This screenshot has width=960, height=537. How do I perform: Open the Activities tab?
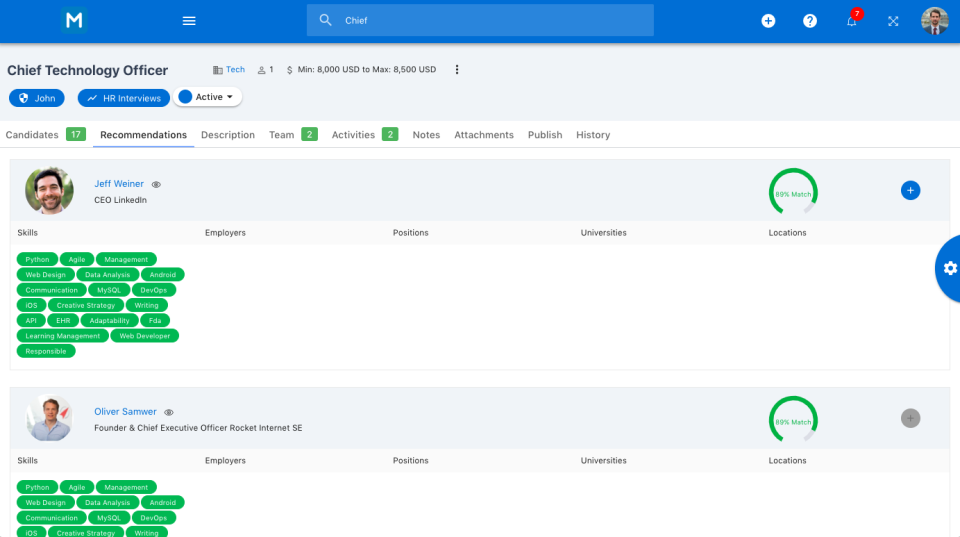click(353, 135)
